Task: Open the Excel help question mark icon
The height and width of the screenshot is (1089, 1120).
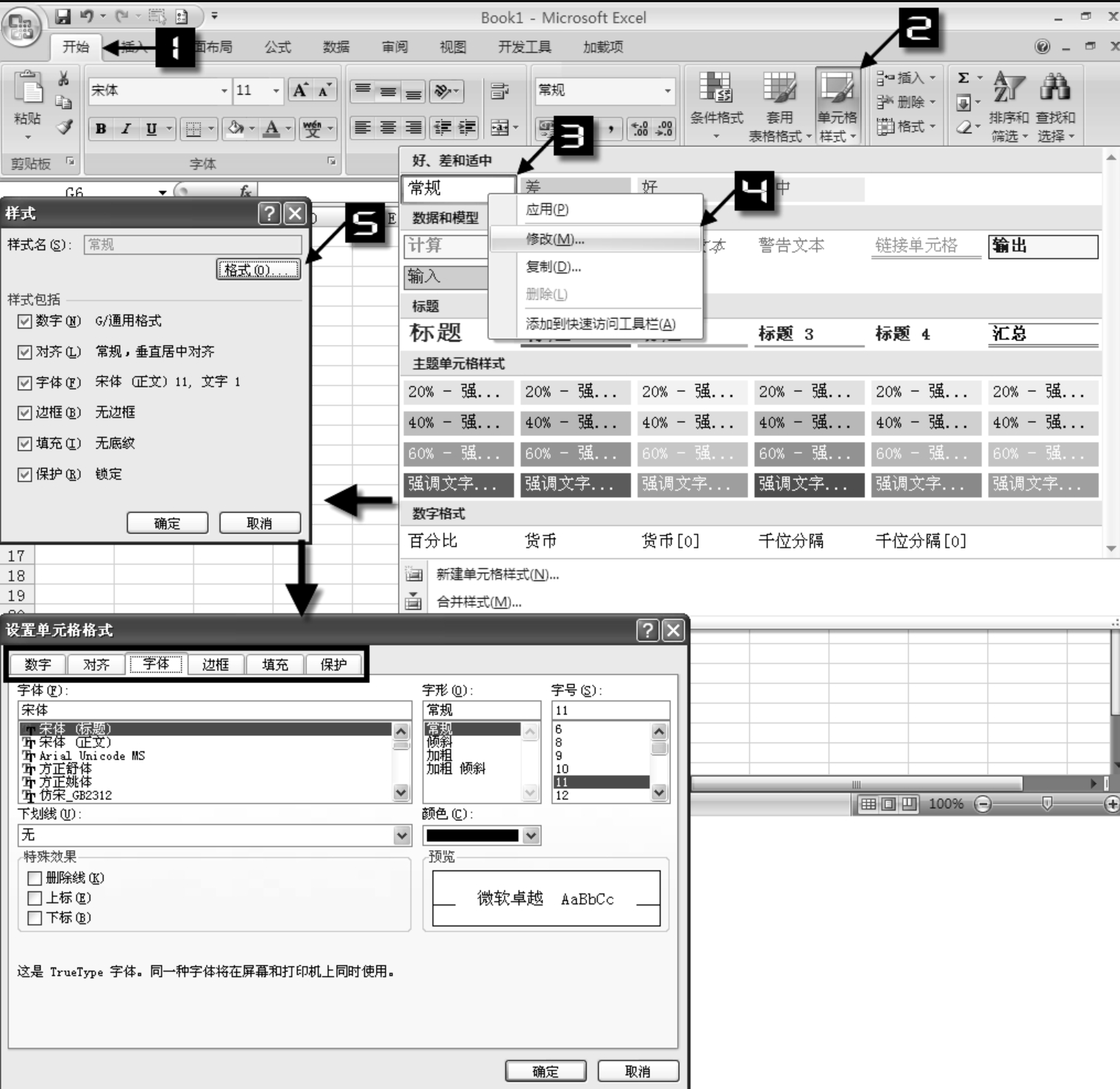Action: (x=1042, y=47)
